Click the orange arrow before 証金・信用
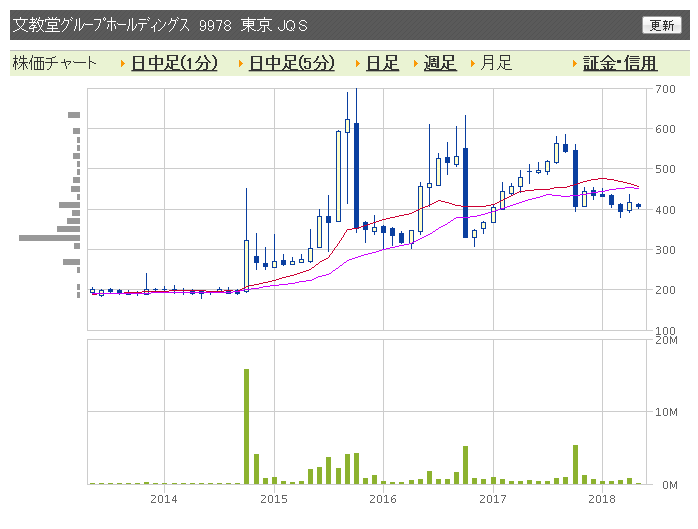Image resolution: width=698 pixels, height=529 pixels. click(574, 64)
